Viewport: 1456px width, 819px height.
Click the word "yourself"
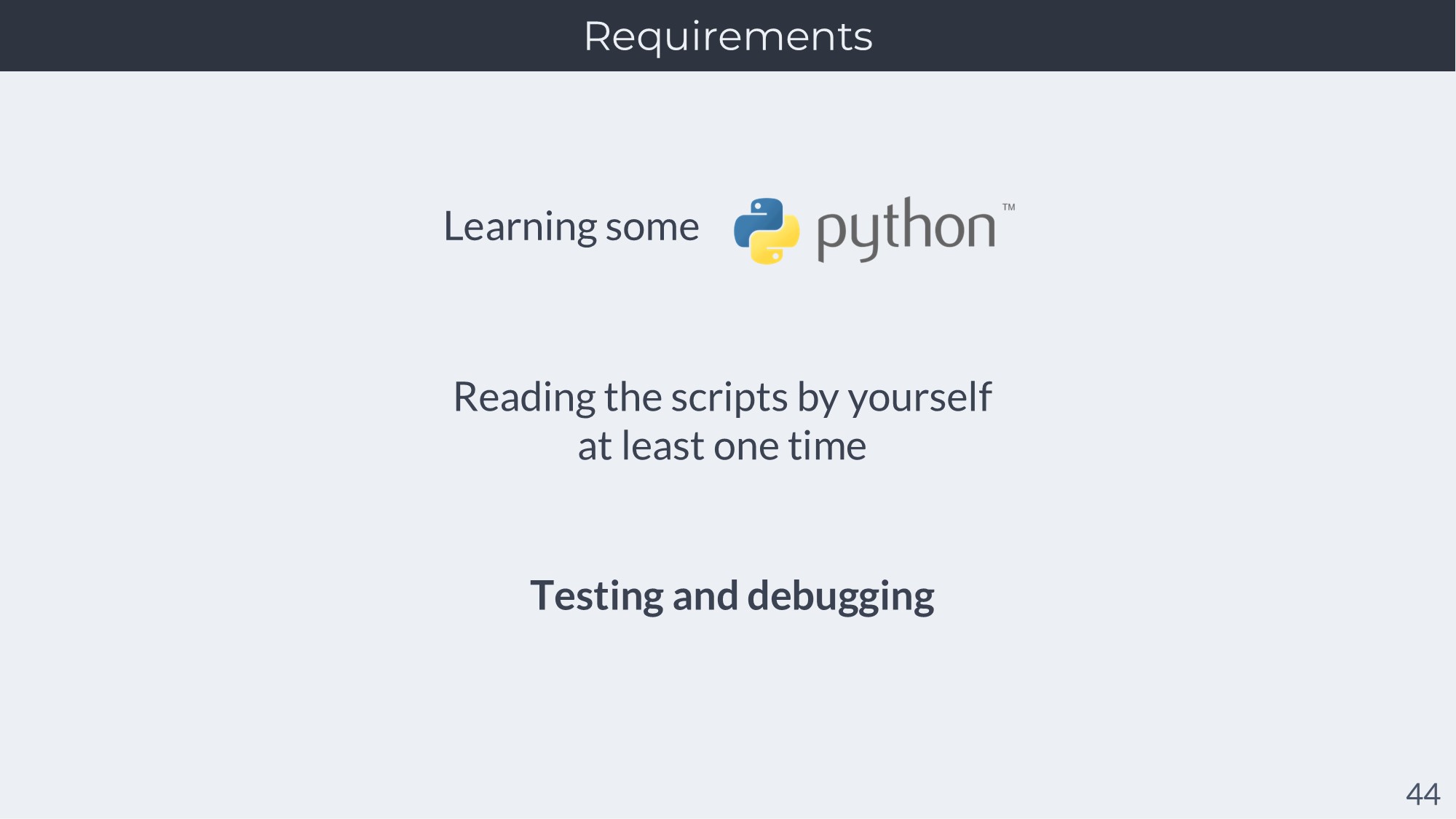(x=919, y=397)
